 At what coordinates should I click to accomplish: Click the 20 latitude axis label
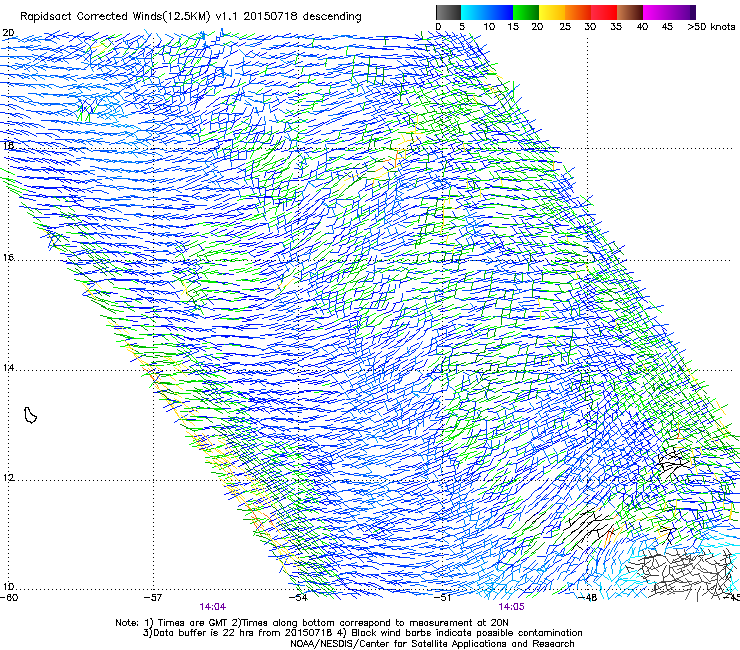8,33
